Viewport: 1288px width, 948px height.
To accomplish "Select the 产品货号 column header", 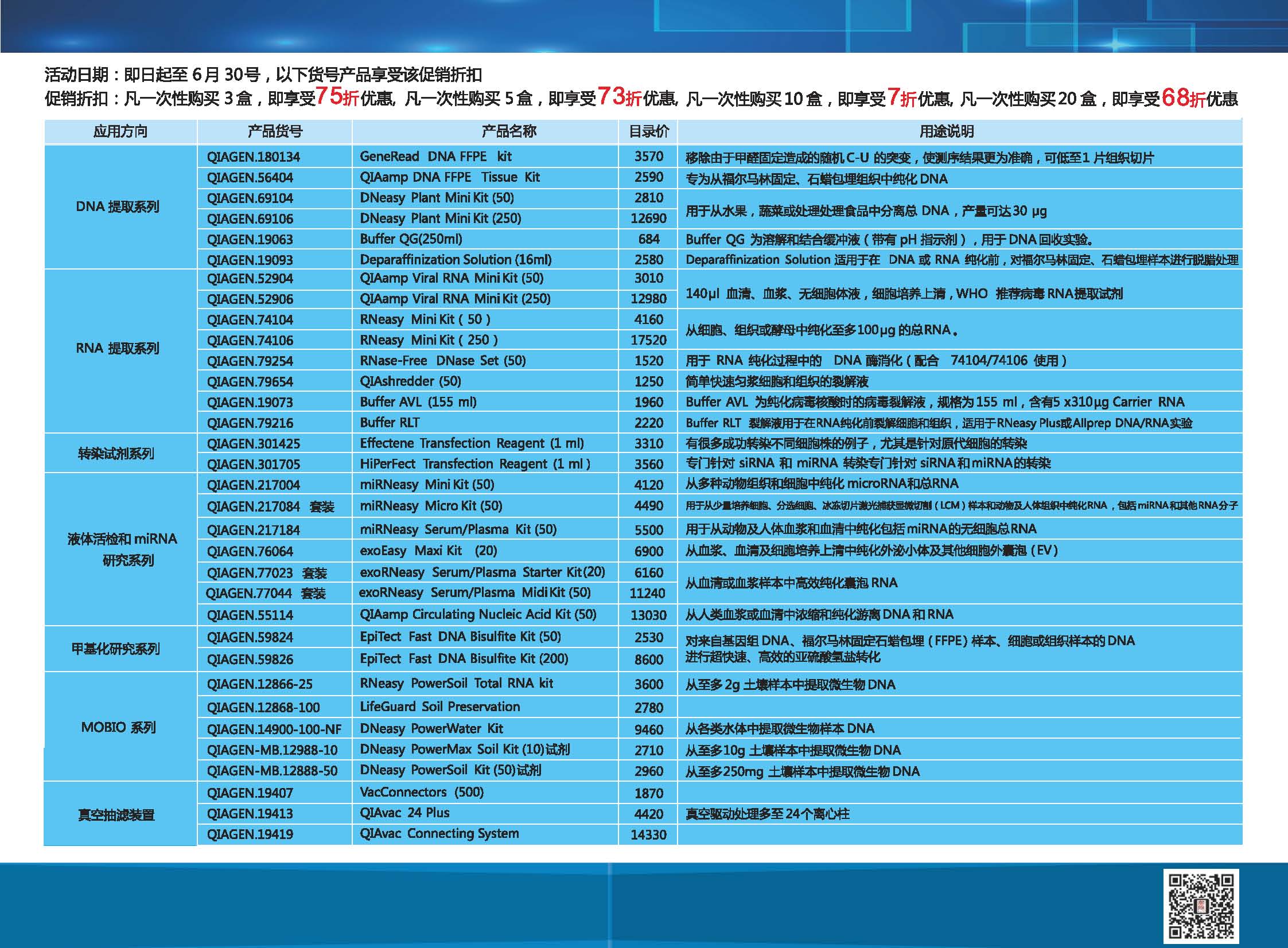I will point(275,131).
